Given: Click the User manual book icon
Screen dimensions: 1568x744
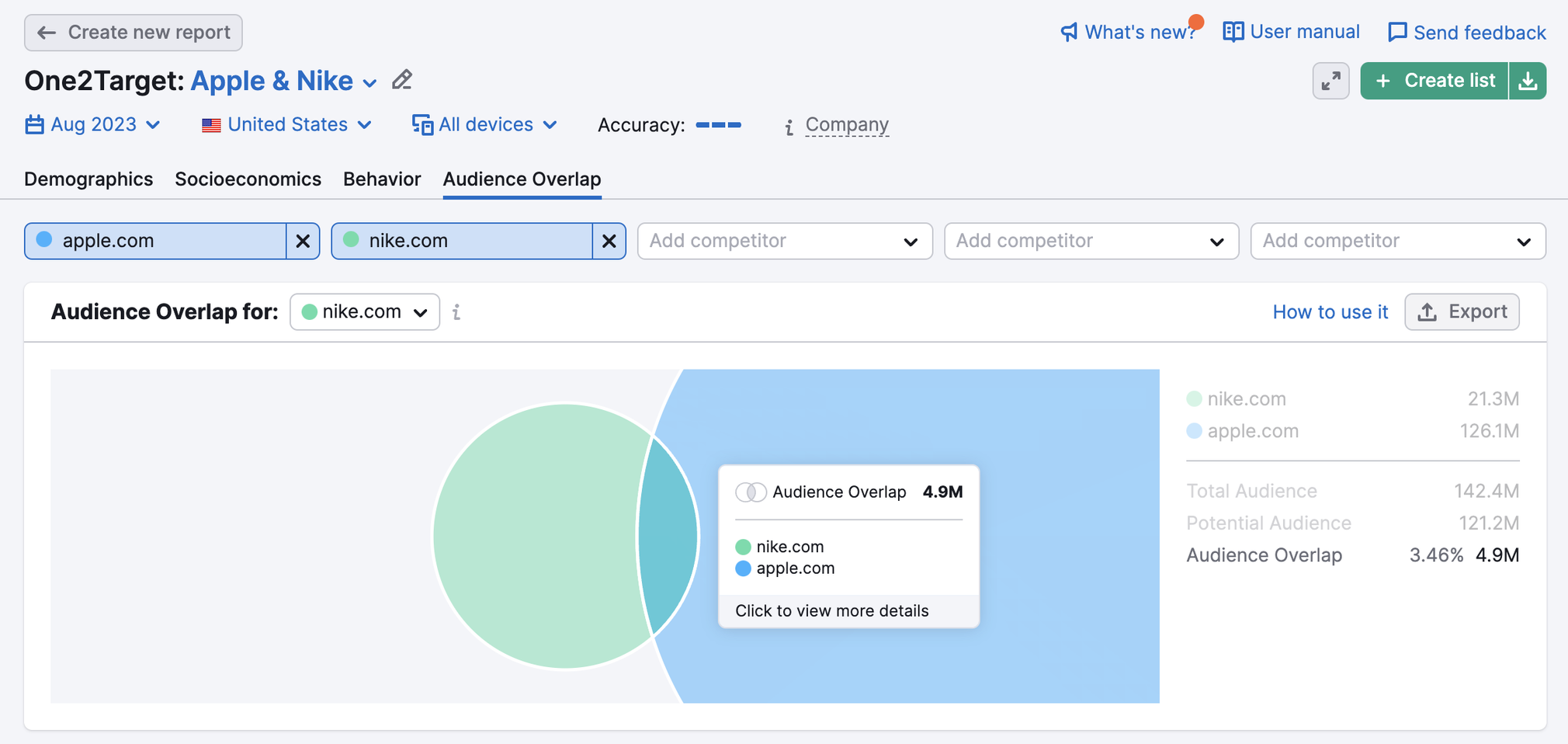Looking at the screenshot, I should point(1233,31).
